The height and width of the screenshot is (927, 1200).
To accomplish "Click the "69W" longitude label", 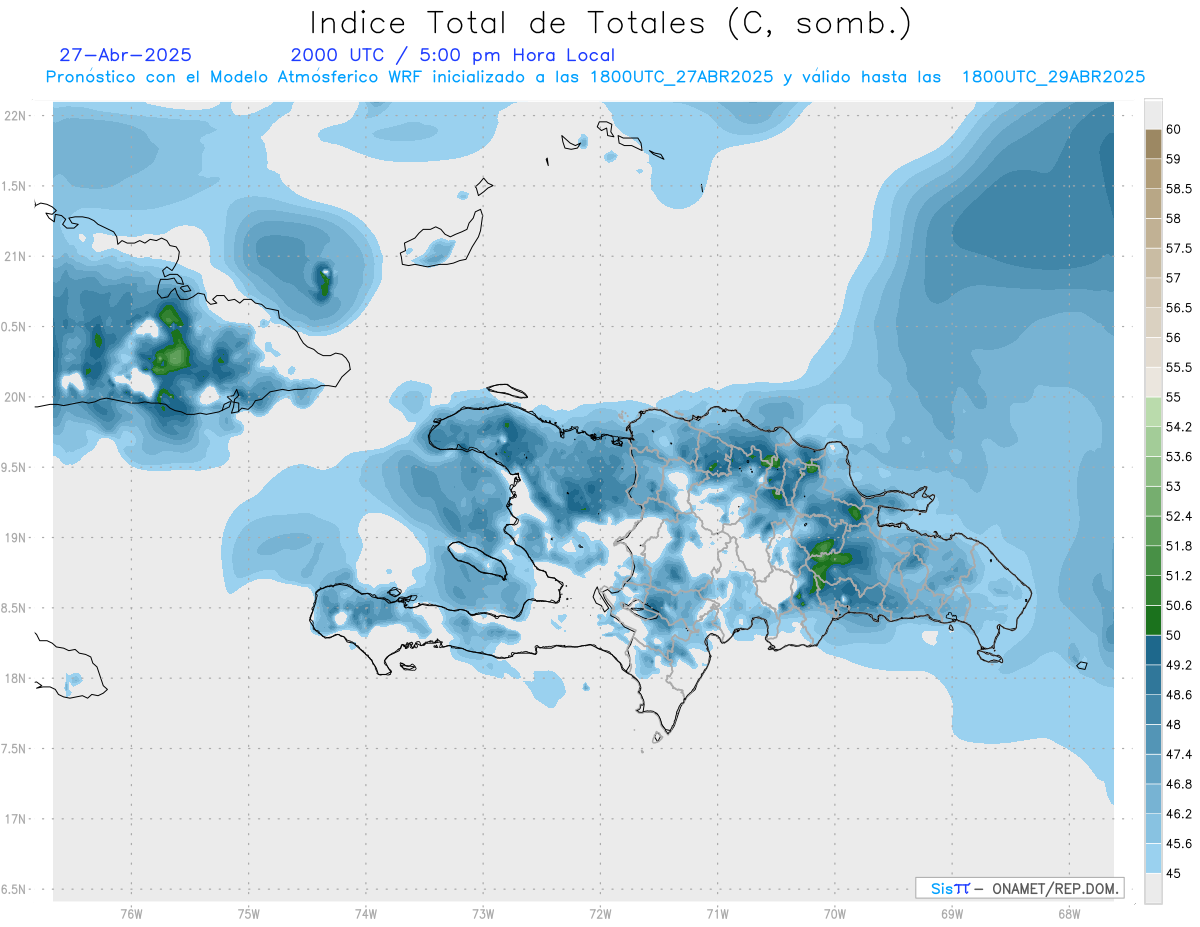I will pyautogui.click(x=951, y=914).
